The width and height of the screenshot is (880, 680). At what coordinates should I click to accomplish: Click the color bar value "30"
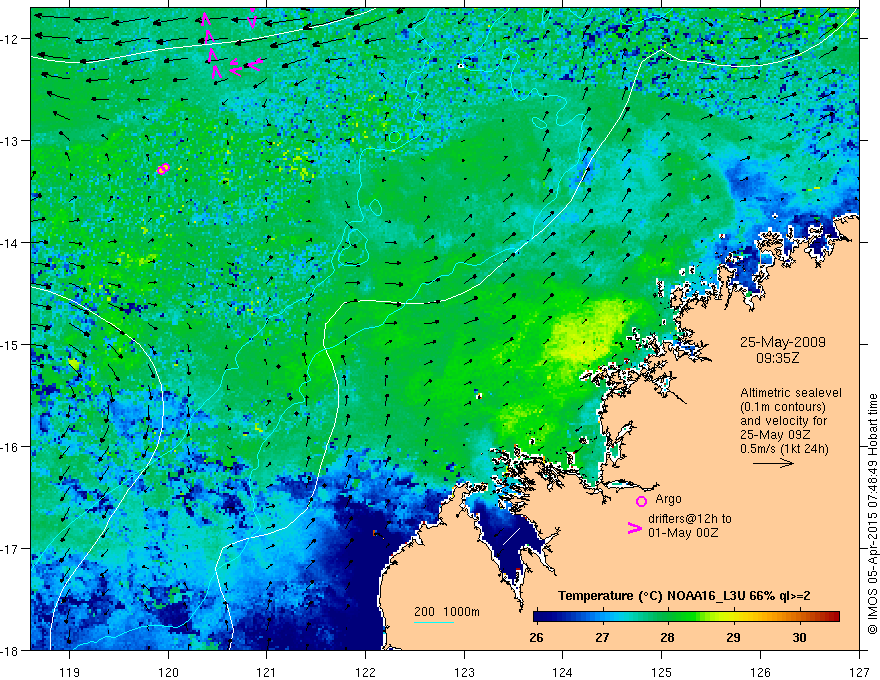pos(799,638)
